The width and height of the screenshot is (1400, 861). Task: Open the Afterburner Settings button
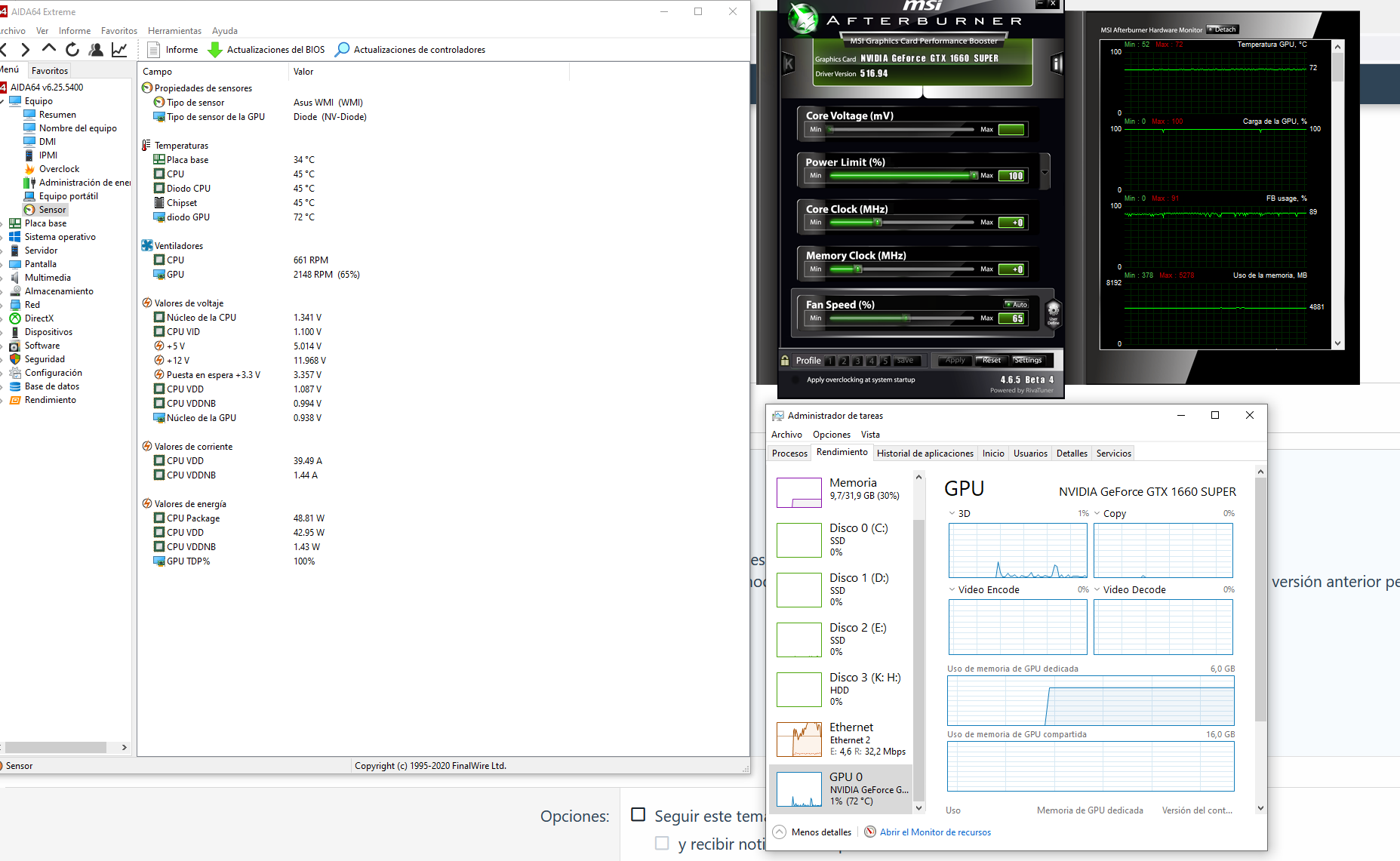point(1028,361)
